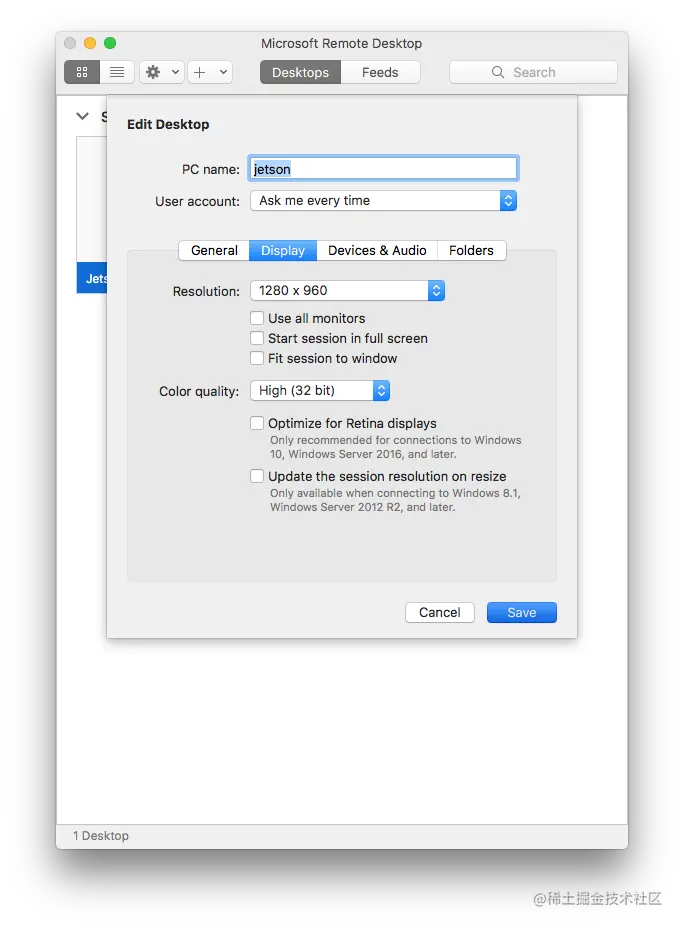Open the User account dropdown

pos(383,201)
